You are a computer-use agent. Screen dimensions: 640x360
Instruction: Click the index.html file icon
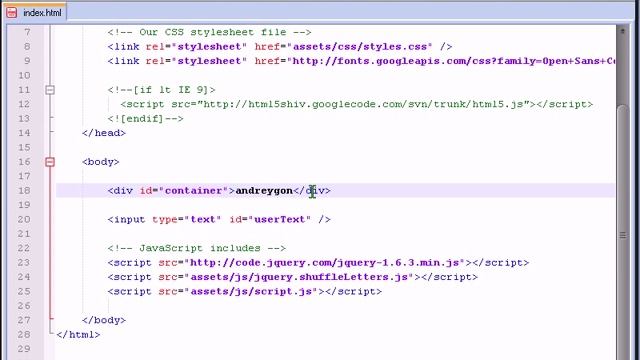click(12, 13)
